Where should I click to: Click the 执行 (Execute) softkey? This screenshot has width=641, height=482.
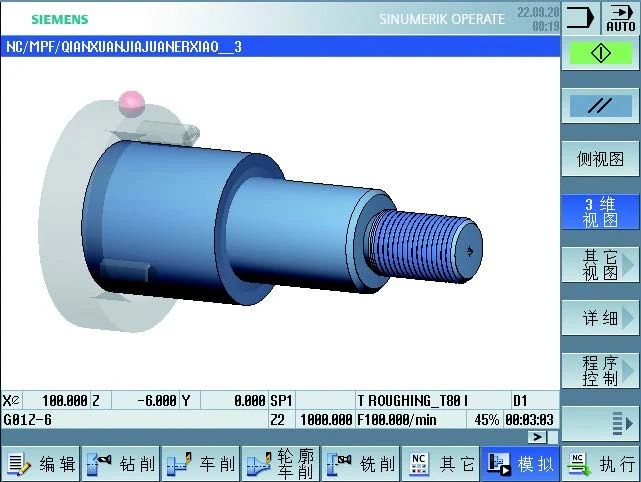(x=601, y=464)
